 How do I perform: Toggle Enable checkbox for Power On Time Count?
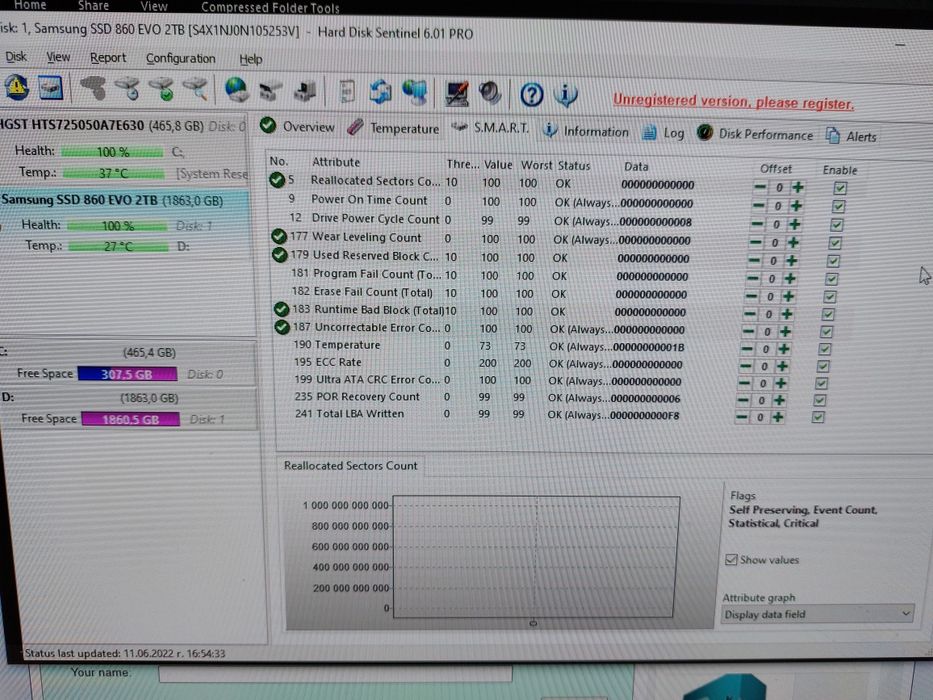[x=838, y=207]
